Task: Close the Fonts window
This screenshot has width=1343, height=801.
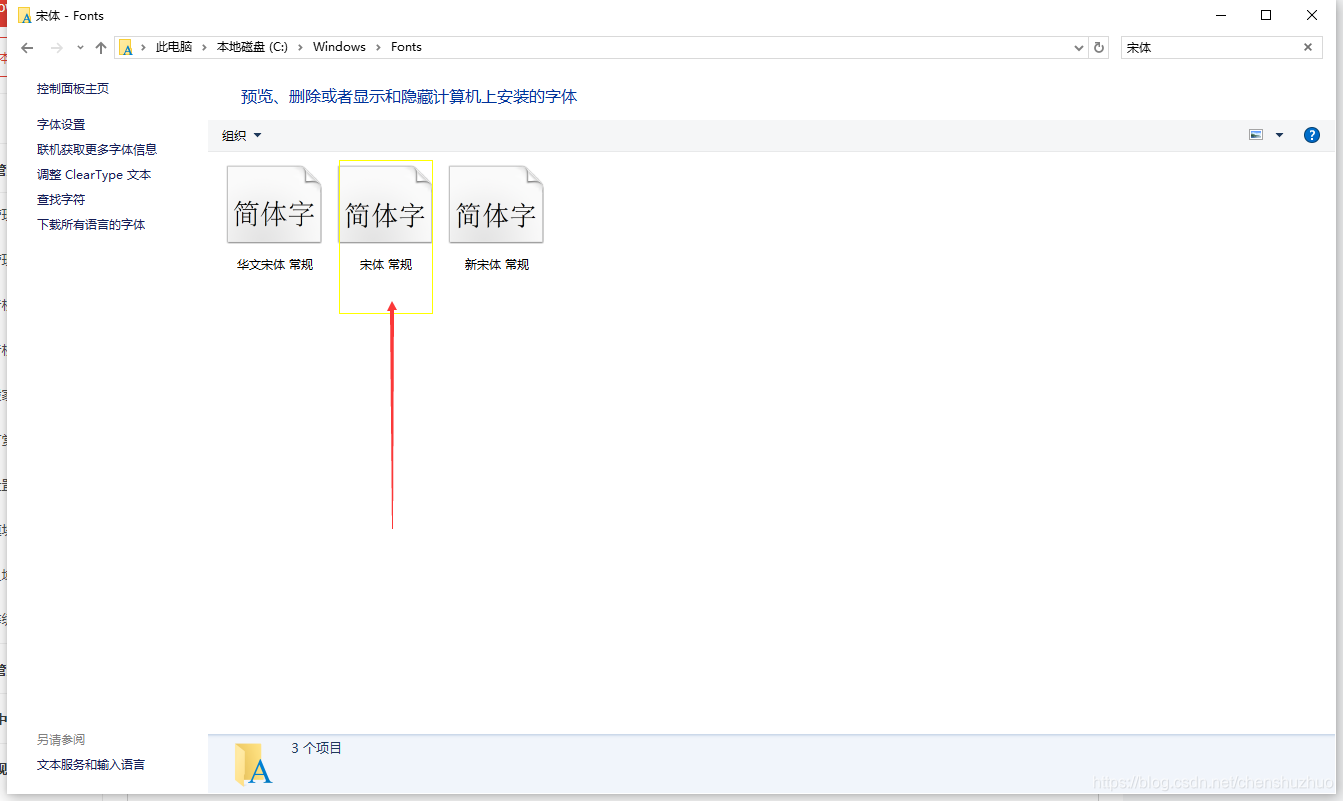Action: (x=1312, y=15)
